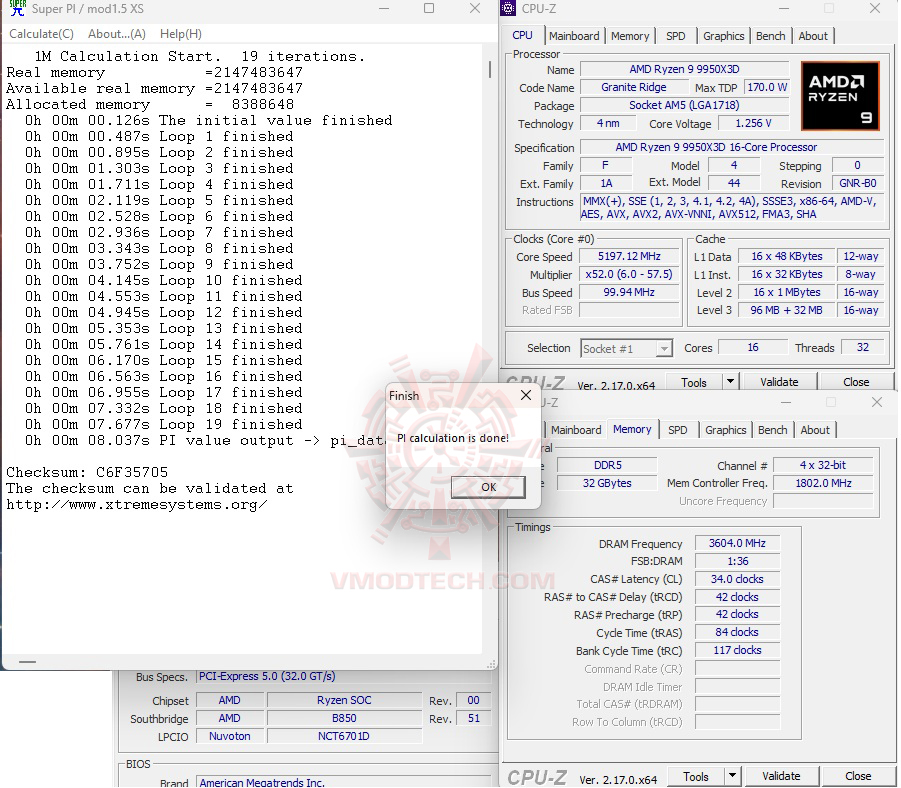Click the processor Name field AMD Ryzen 9 9950X3D

[684, 70]
